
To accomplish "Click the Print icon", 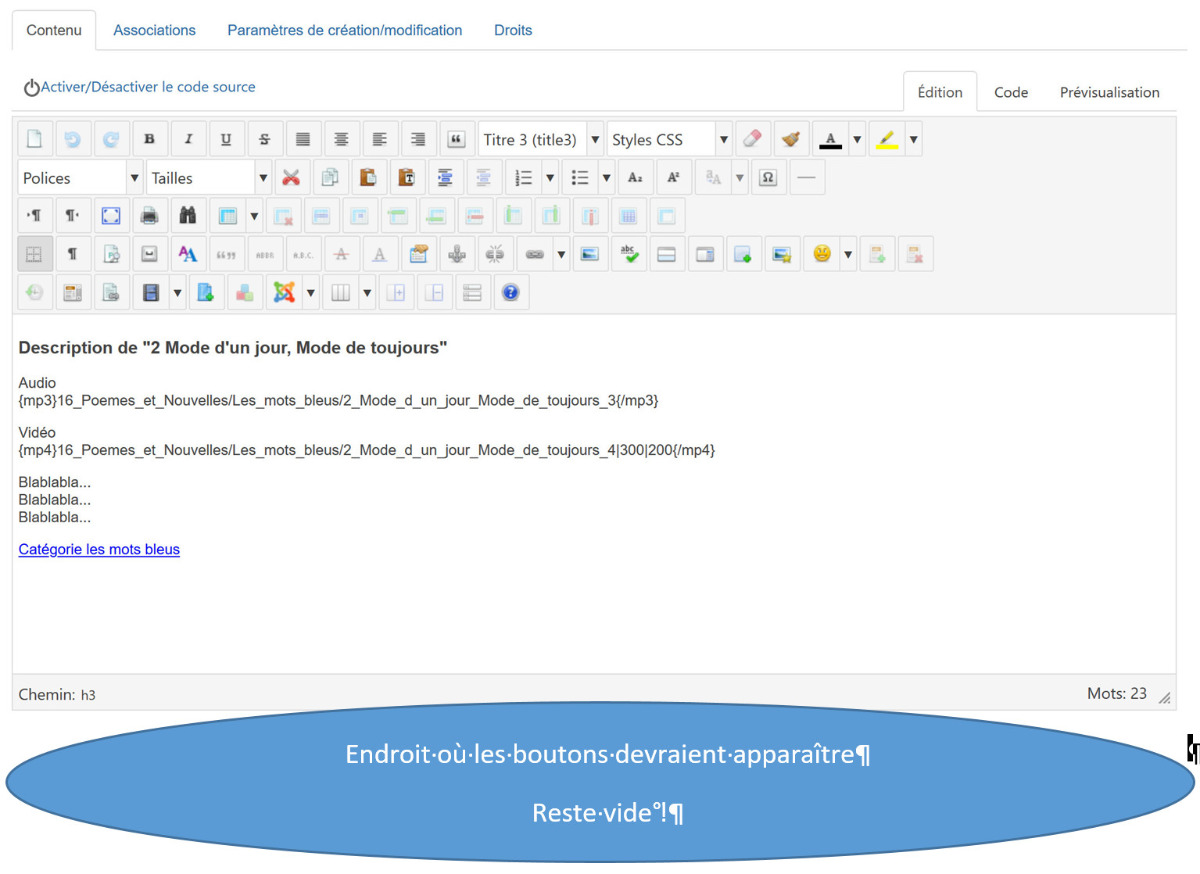I will tap(149, 215).
